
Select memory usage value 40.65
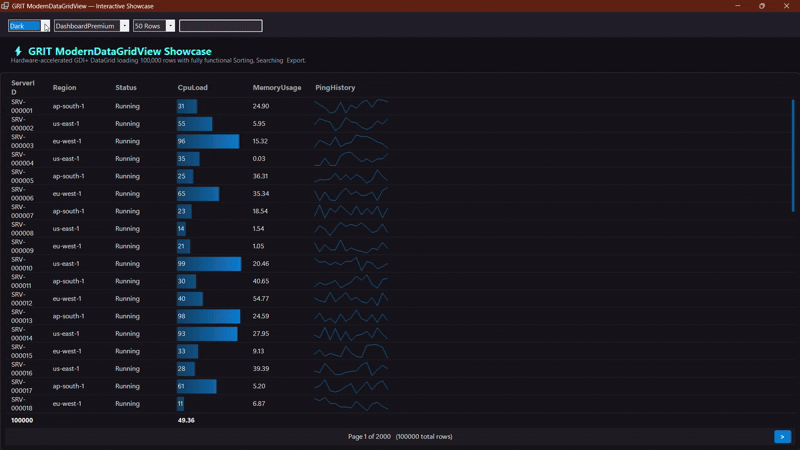[x=261, y=281]
